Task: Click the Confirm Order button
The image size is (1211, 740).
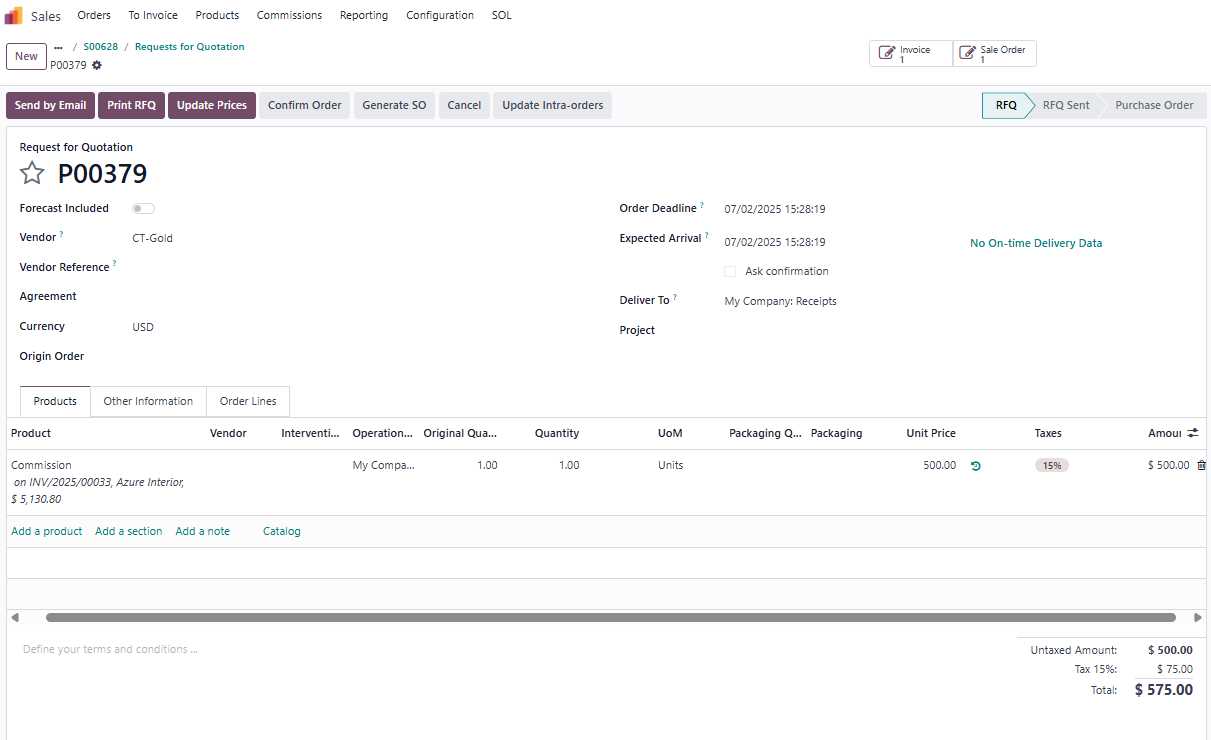Action: (304, 105)
